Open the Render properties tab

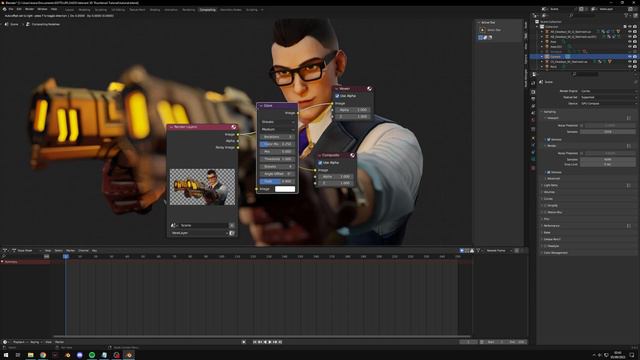[x=533, y=92]
